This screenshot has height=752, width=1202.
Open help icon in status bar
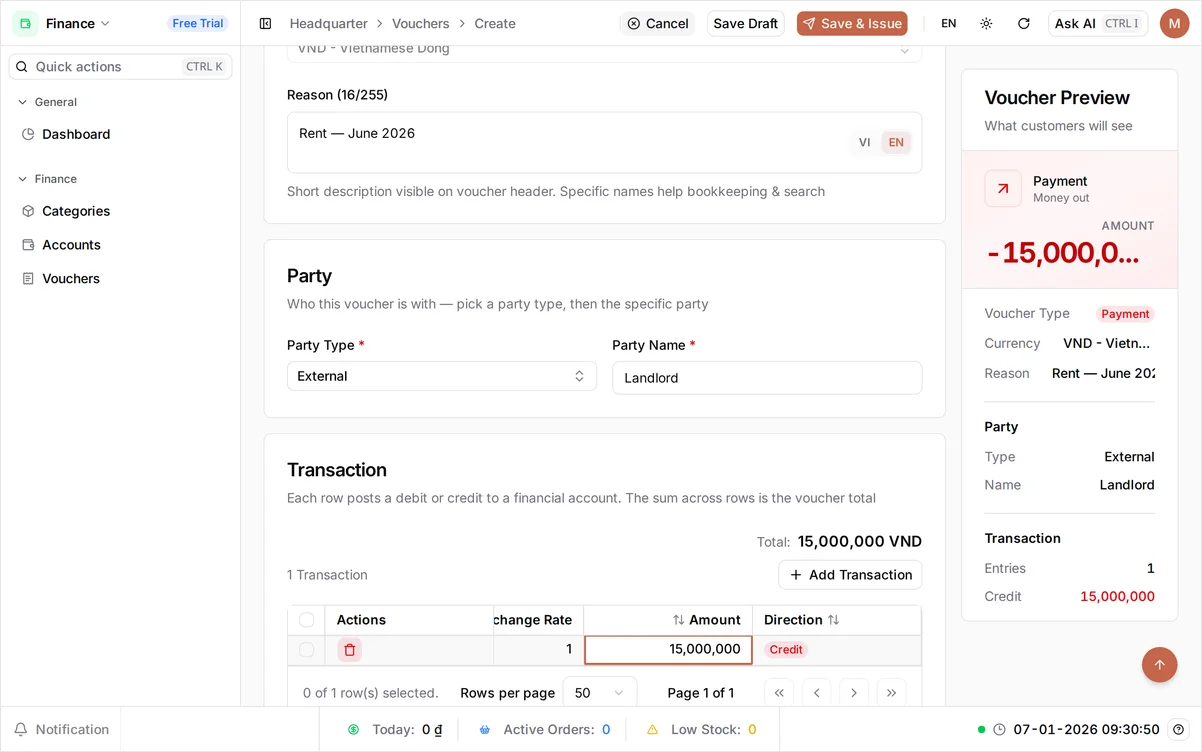1179,730
